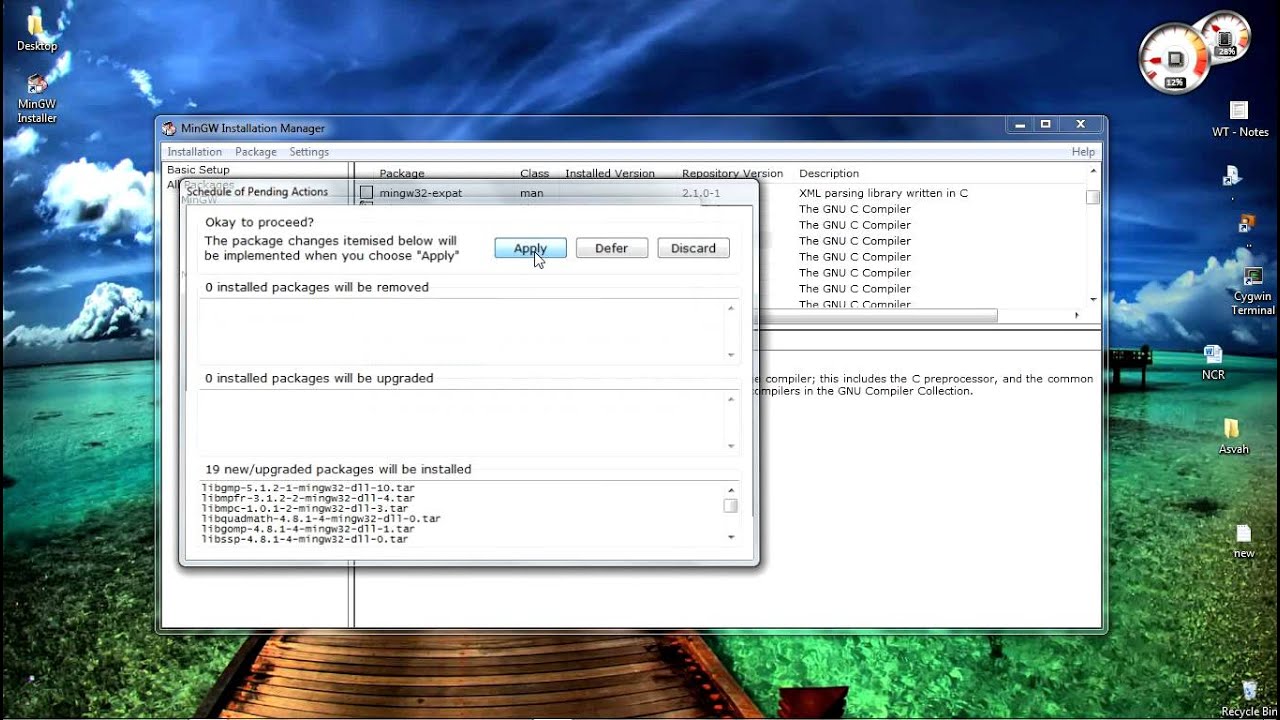The height and width of the screenshot is (720, 1280).
Task: Click the horizontal scrollbar thumb of package list
Action: coord(878,315)
